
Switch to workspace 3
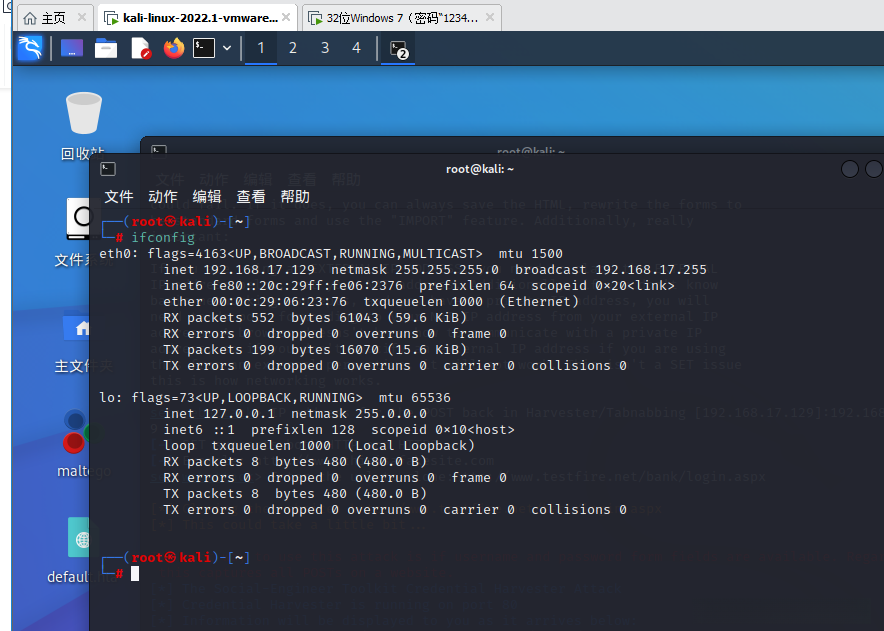325,48
